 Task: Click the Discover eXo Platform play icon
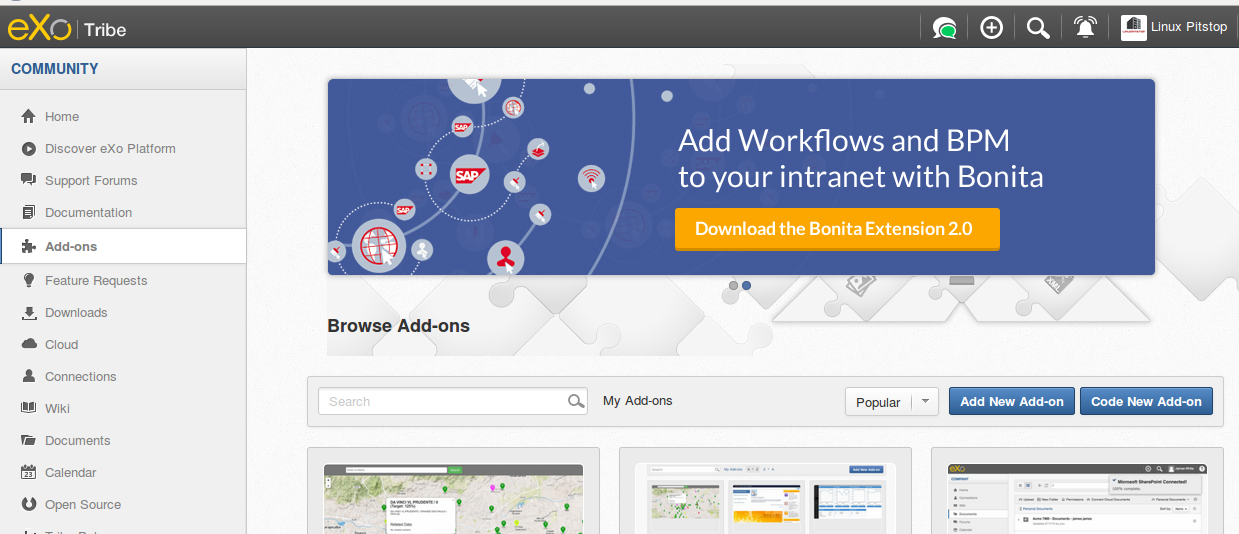pyautogui.click(x=28, y=148)
